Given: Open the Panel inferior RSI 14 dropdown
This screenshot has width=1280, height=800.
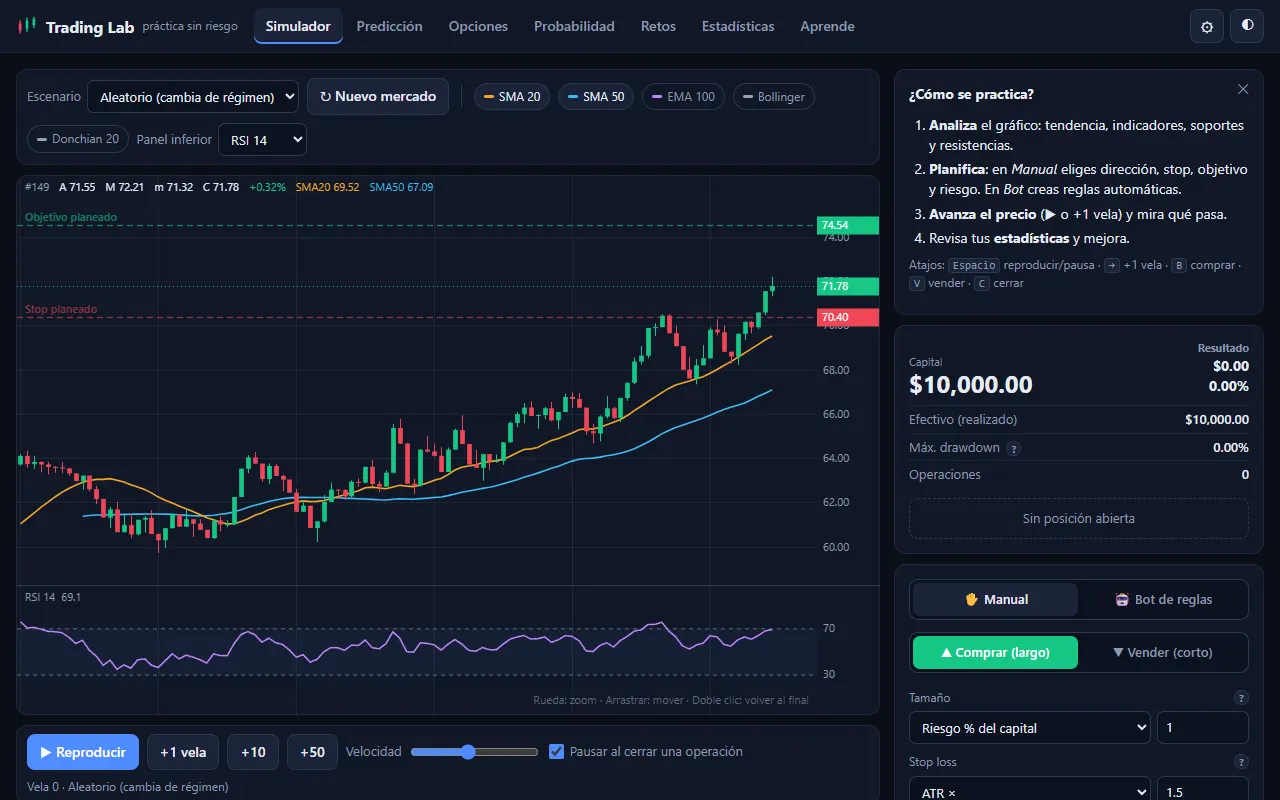Looking at the screenshot, I should point(262,140).
